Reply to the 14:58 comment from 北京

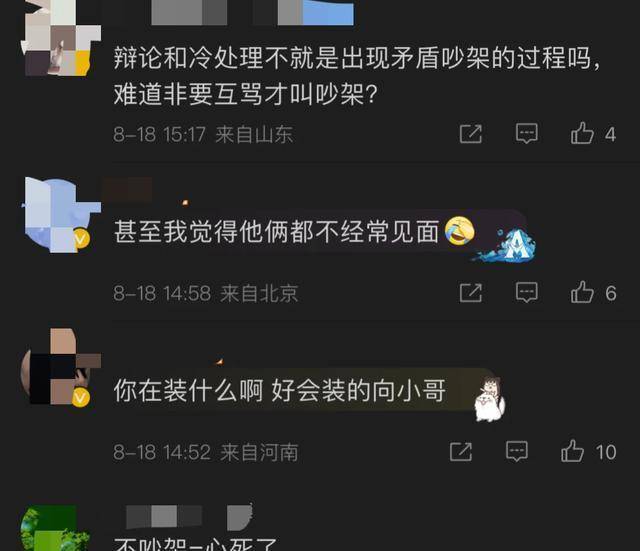click(527, 292)
